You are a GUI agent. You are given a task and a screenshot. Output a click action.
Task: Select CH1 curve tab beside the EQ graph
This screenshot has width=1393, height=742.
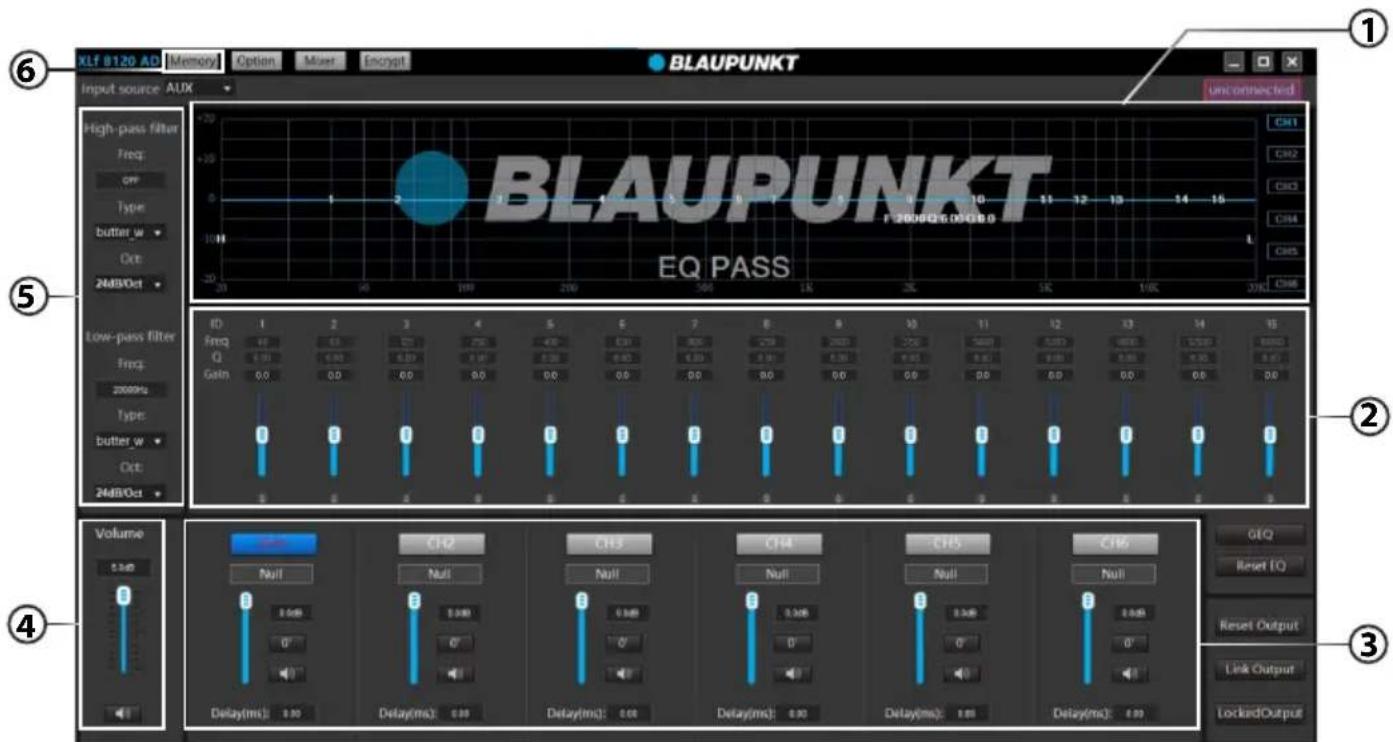point(1285,122)
